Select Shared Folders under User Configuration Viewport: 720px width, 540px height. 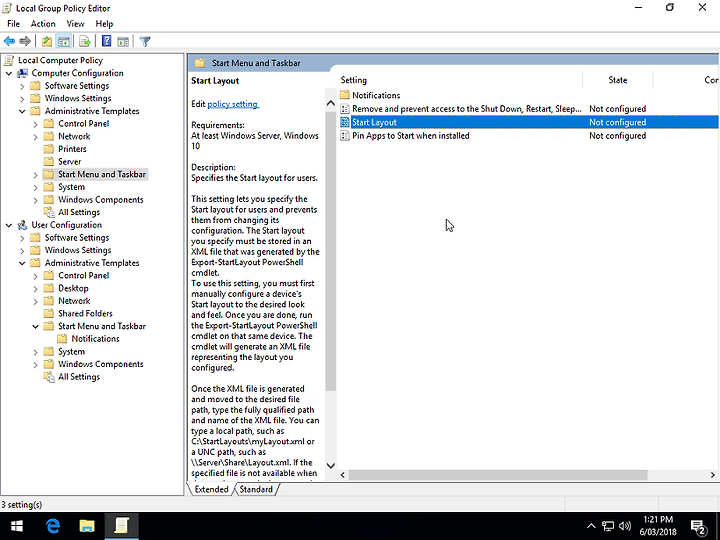coord(85,314)
